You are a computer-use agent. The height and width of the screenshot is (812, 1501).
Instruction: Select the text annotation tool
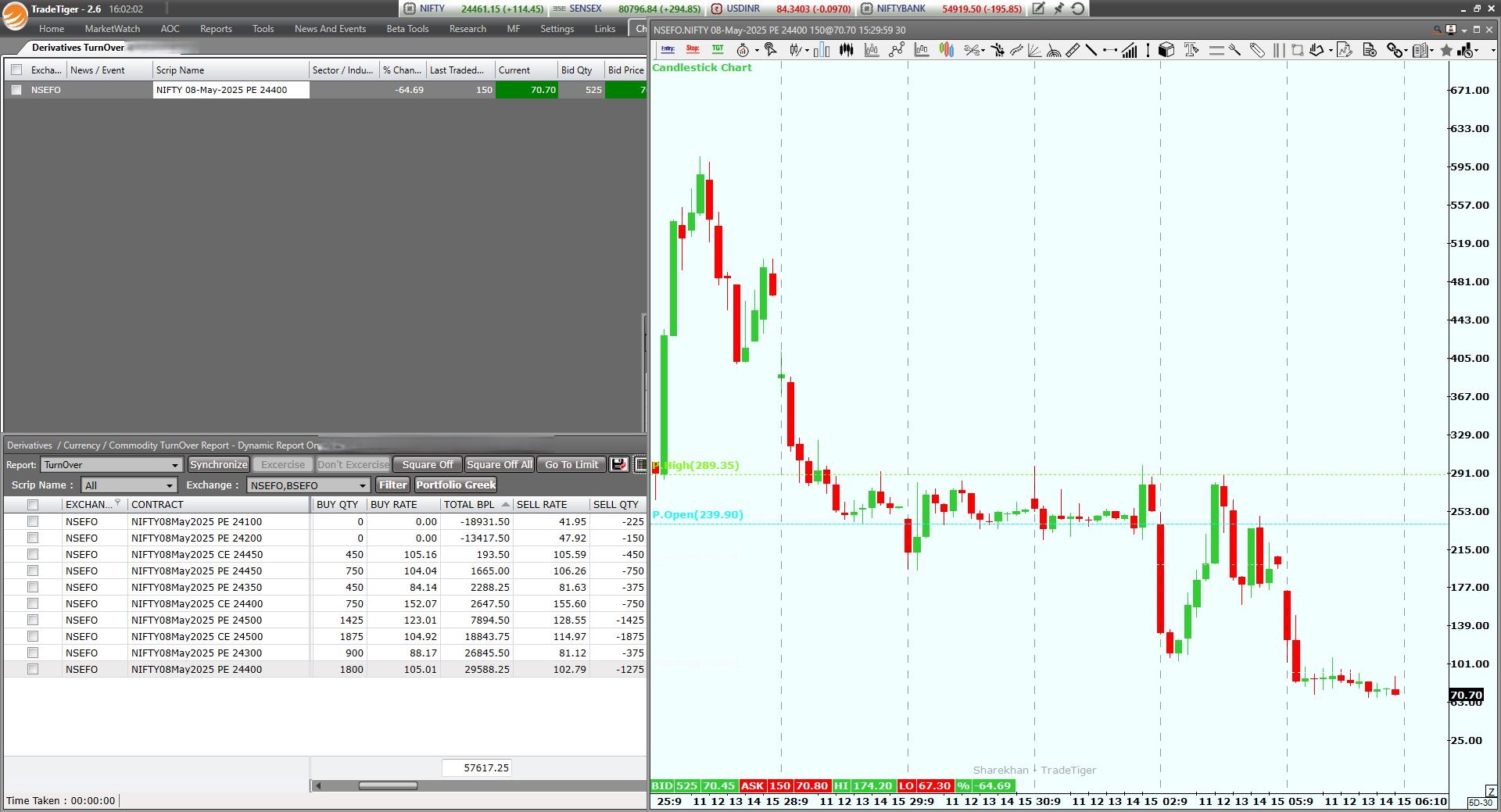tap(1191, 50)
